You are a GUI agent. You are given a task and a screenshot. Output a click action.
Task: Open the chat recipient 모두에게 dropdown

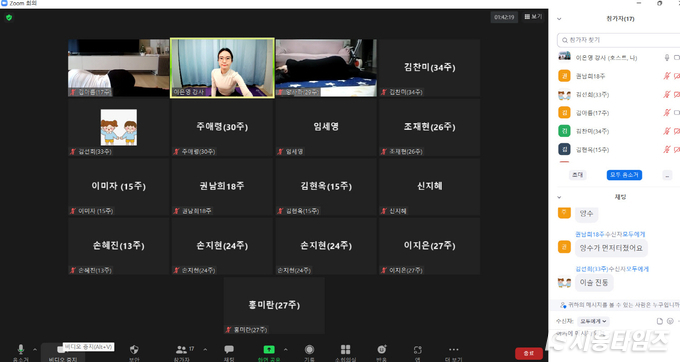[593, 321]
